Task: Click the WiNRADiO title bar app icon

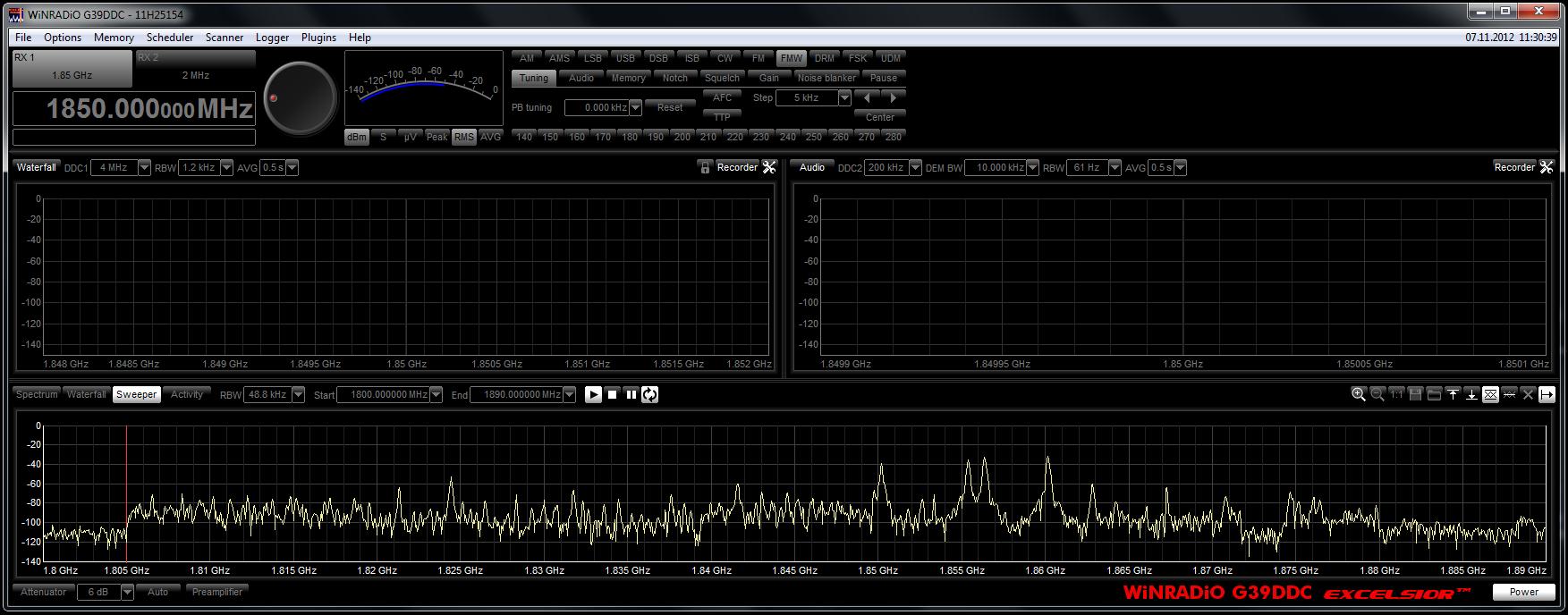Action: [16, 15]
